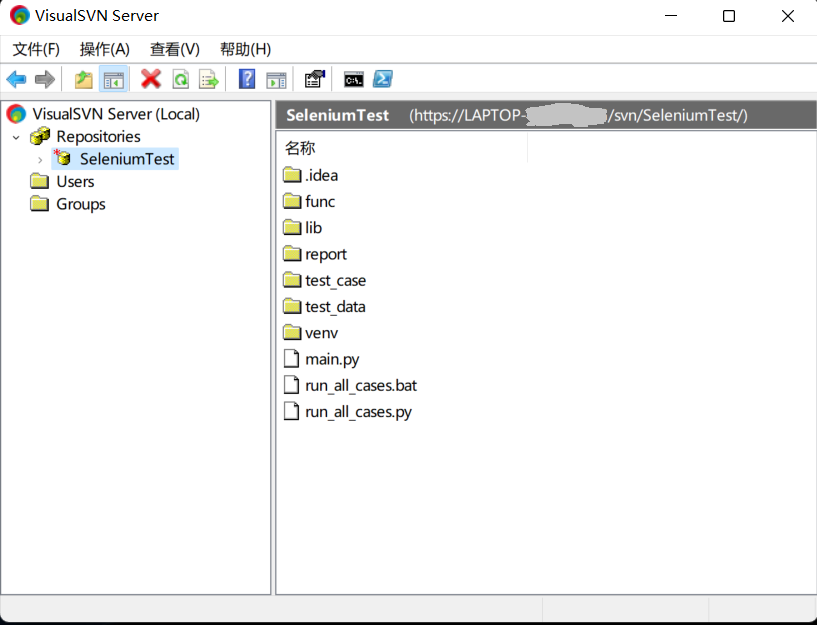This screenshot has height=625, width=817.
Task: Click the gray Forward arrow
Action: [x=45, y=80]
